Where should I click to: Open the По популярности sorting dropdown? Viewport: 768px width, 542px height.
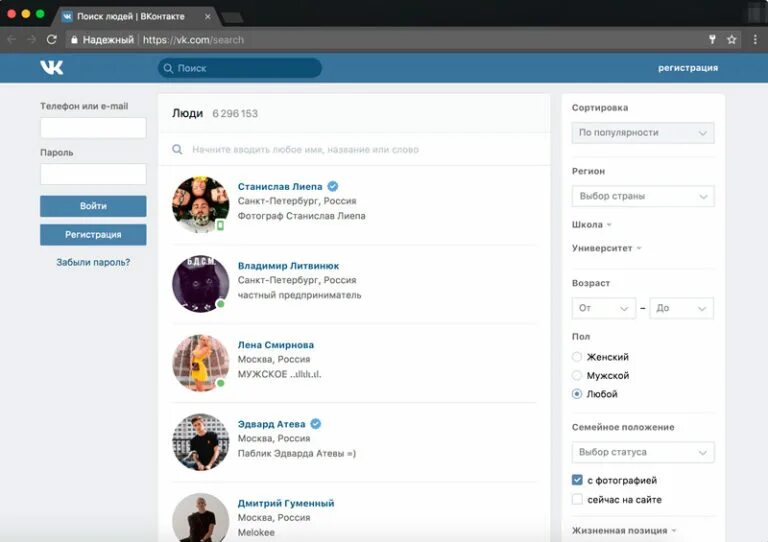click(x=643, y=133)
